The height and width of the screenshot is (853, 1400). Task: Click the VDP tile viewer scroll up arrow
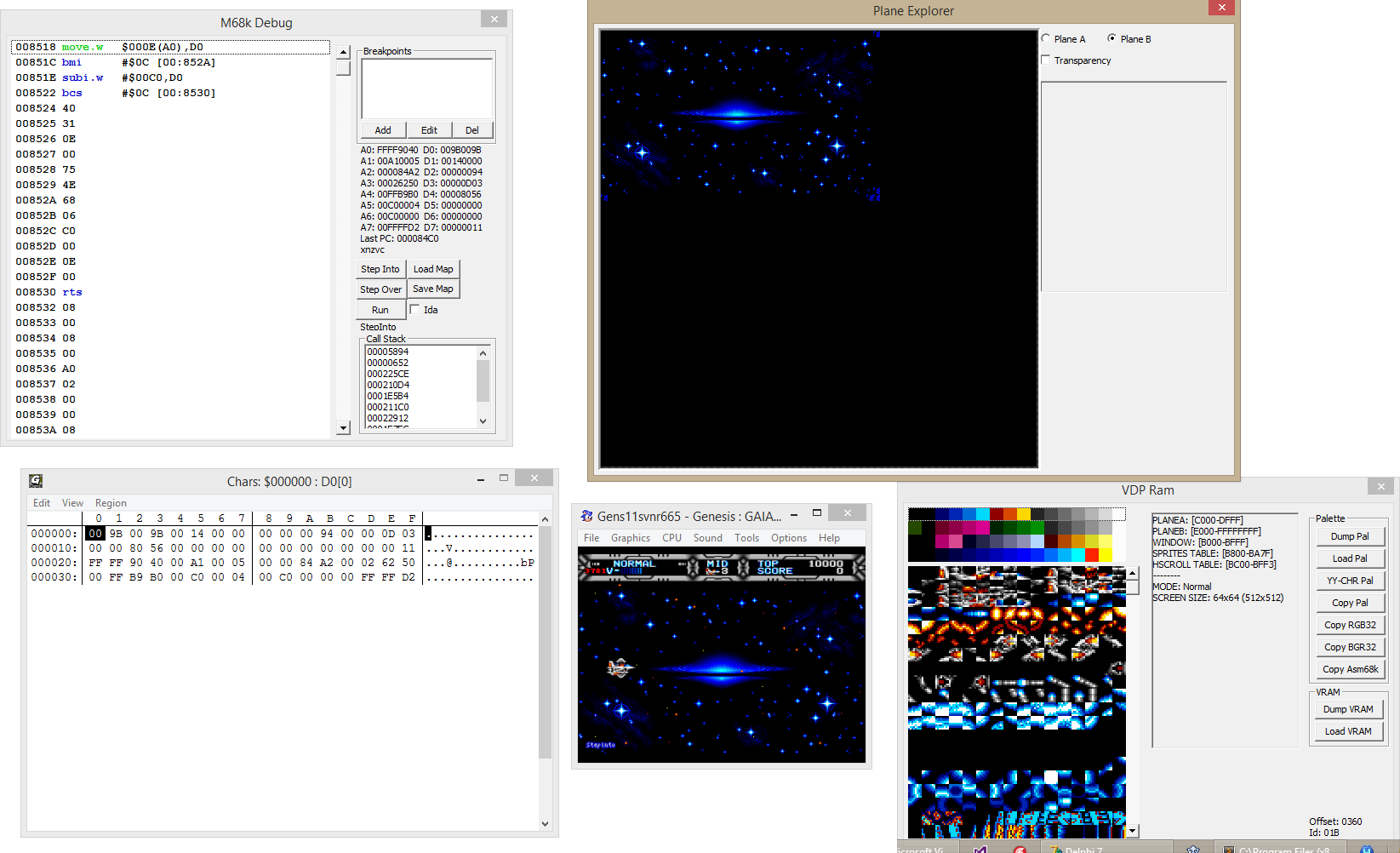tap(1132, 573)
